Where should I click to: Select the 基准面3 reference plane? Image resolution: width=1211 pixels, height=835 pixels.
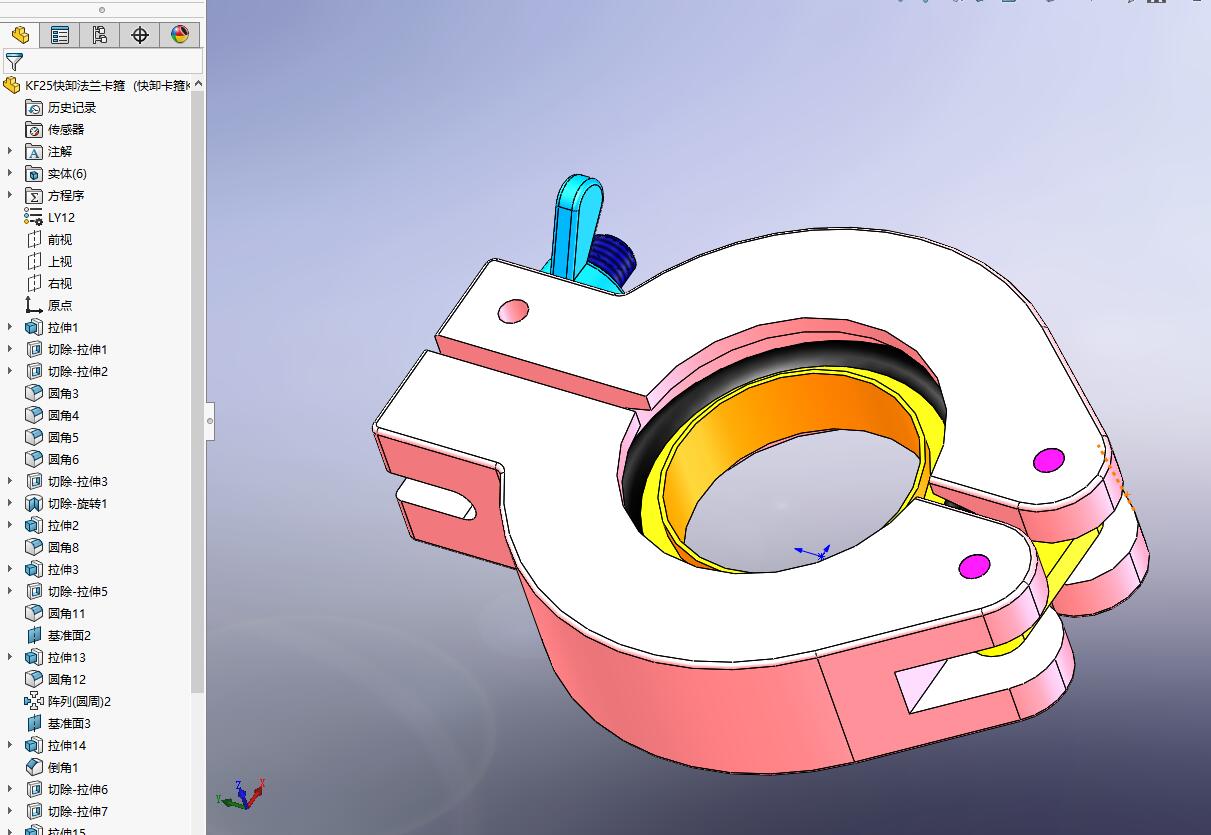(59, 723)
